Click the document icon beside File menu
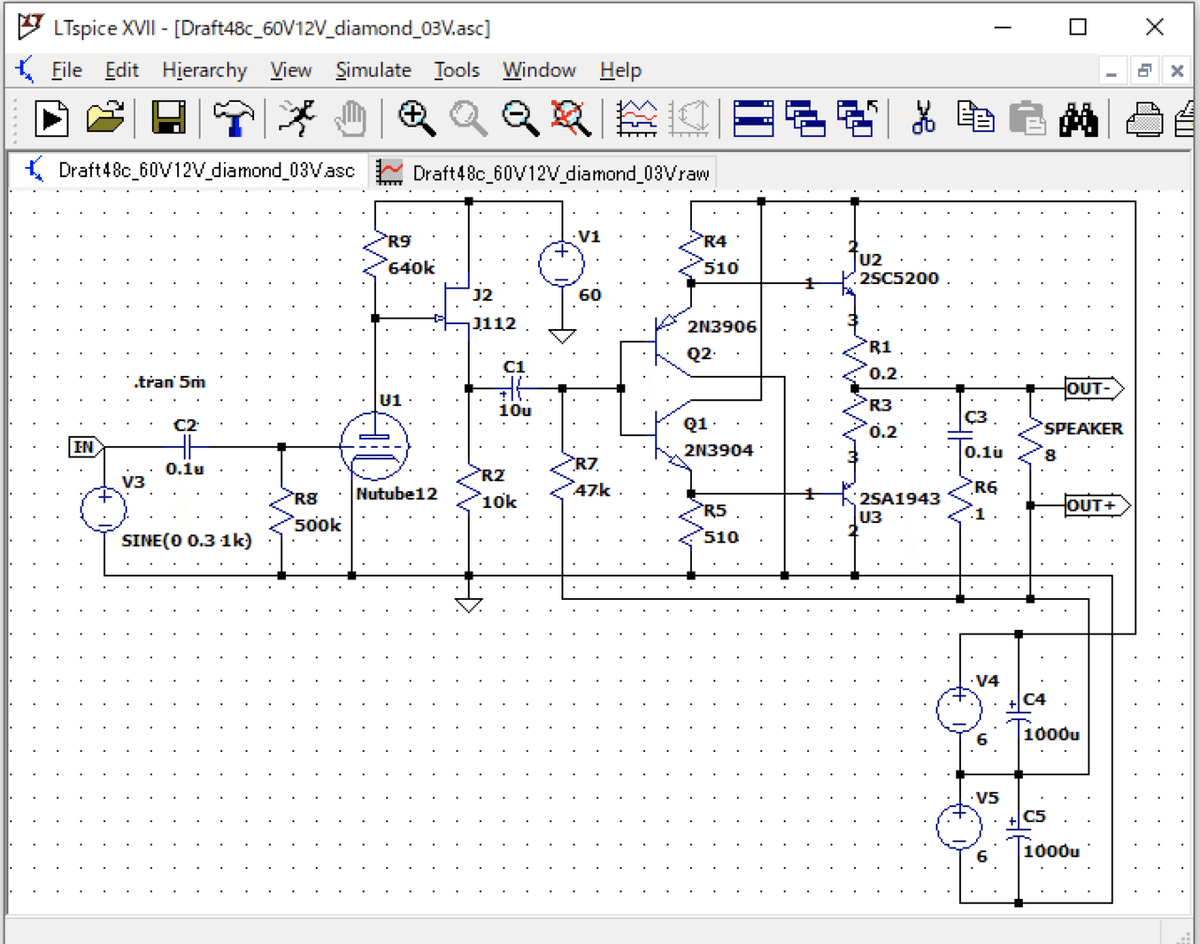The image size is (1200, 944). 26,70
